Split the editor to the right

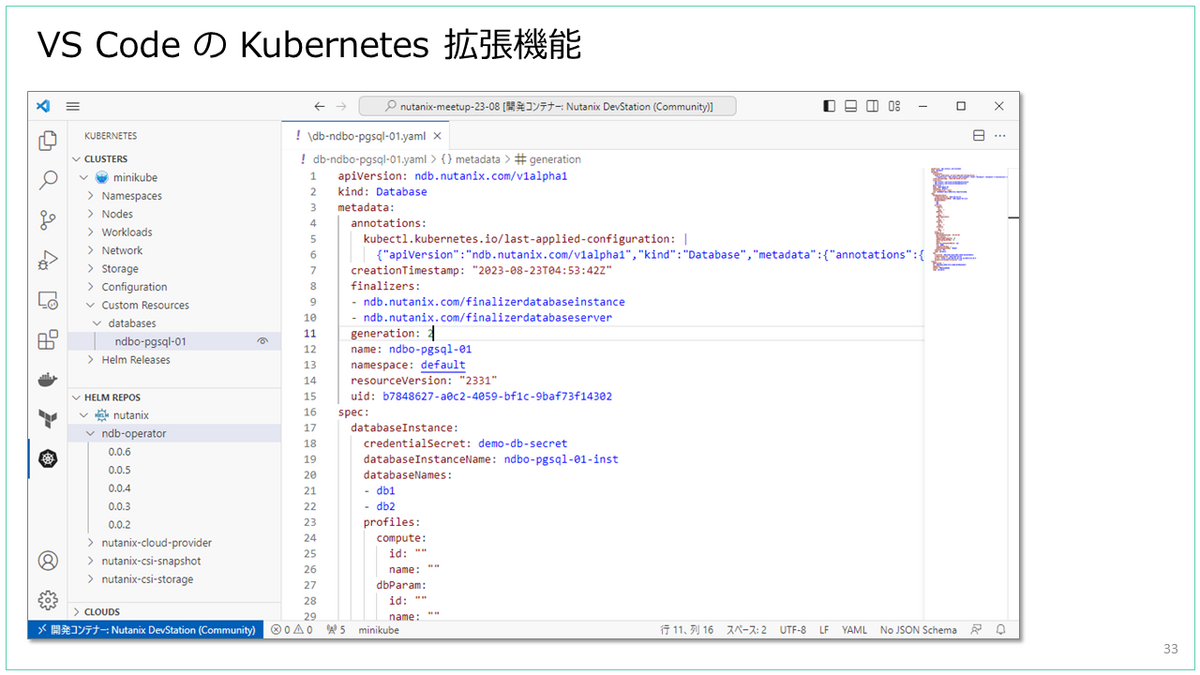979,136
